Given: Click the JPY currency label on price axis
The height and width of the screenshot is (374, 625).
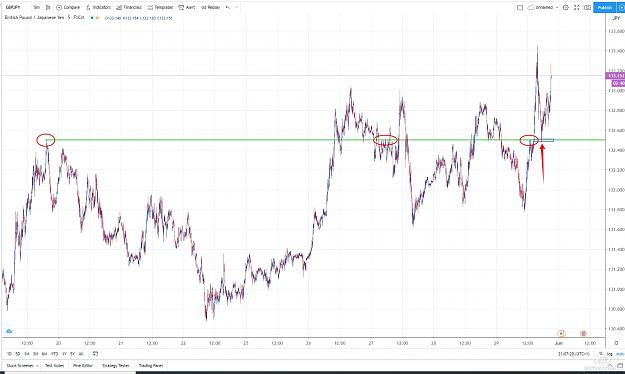Looking at the screenshot, I should pos(616,18).
